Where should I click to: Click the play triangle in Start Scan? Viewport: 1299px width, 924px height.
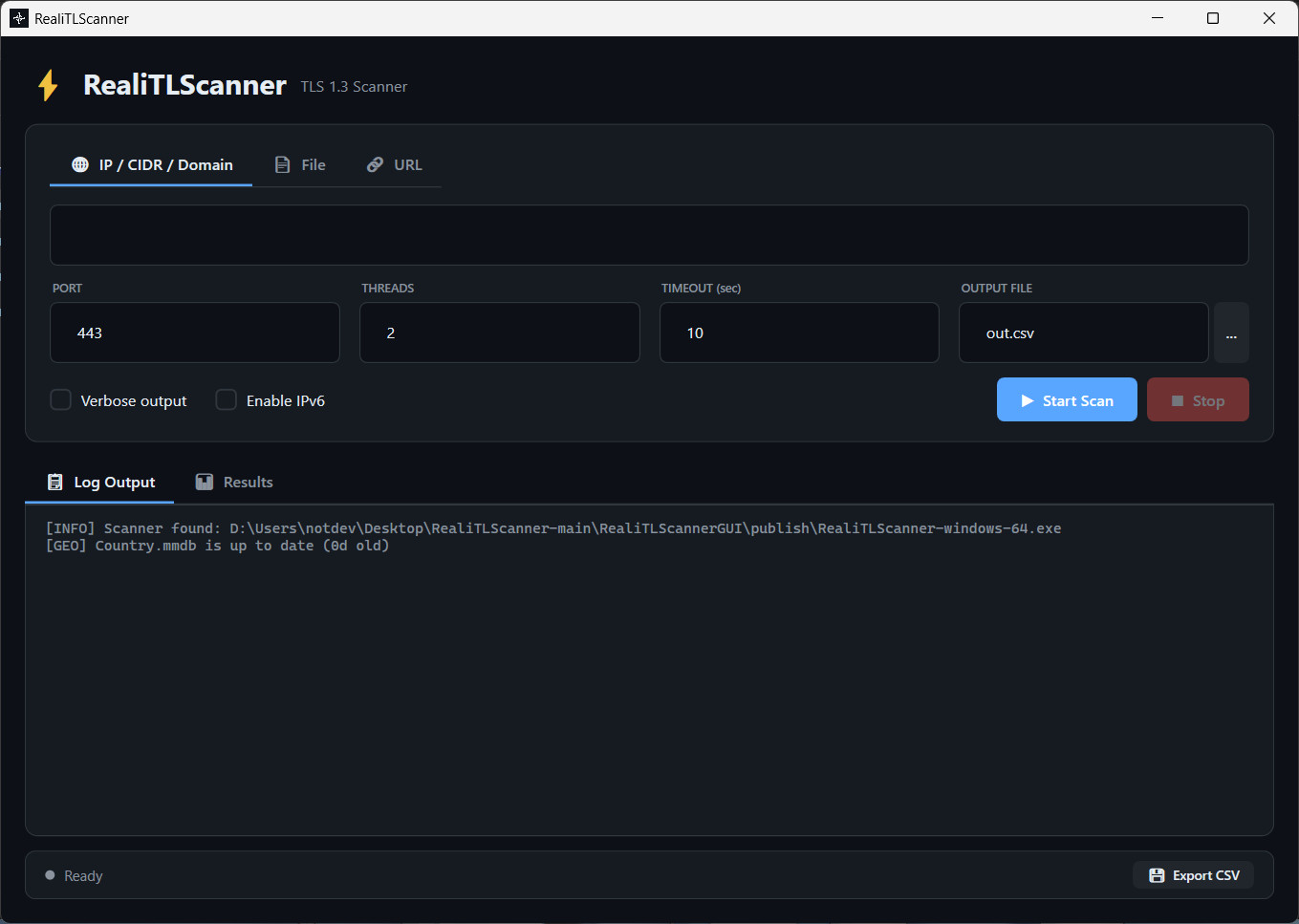coord(1028,401)
